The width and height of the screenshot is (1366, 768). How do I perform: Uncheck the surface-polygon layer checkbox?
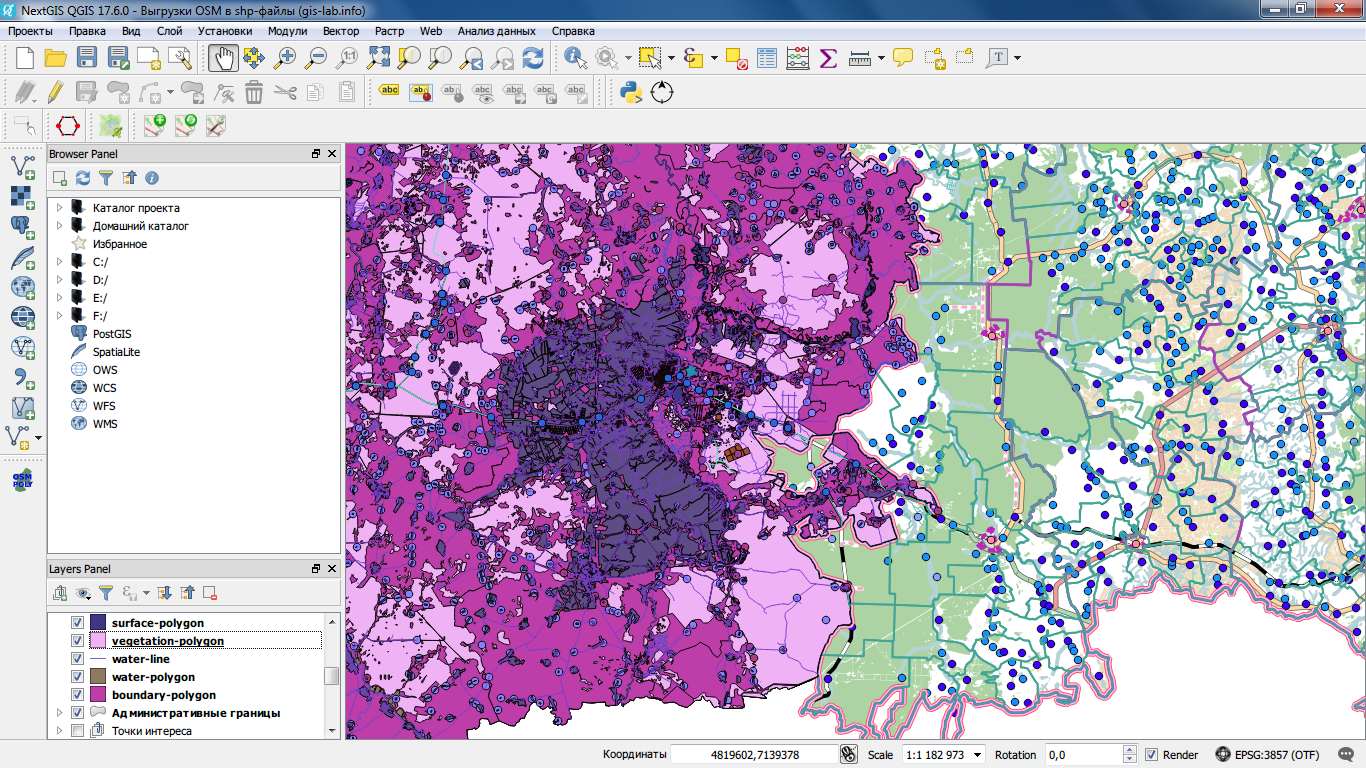click(77, 623)
